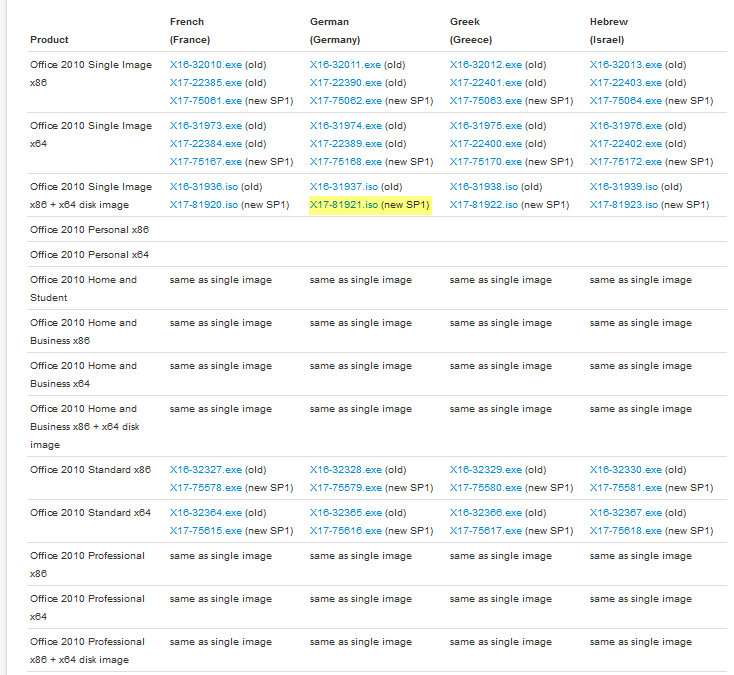
Task: Download X17-75618.exe Hebrew x64 Standard
Action: [x=625, y=531]
